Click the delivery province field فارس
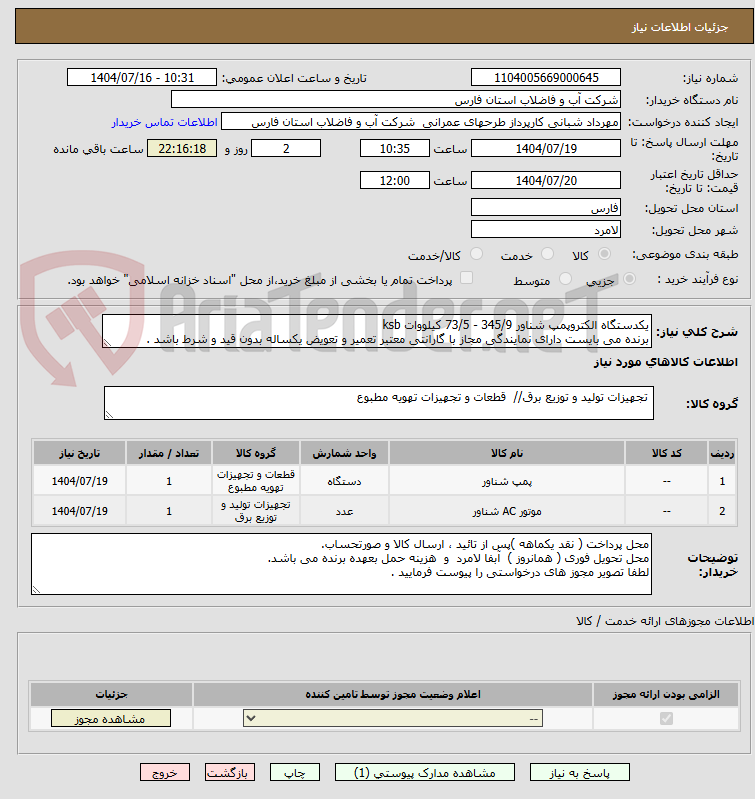Screen dimensions: 755x799 (x=546, y=207)
